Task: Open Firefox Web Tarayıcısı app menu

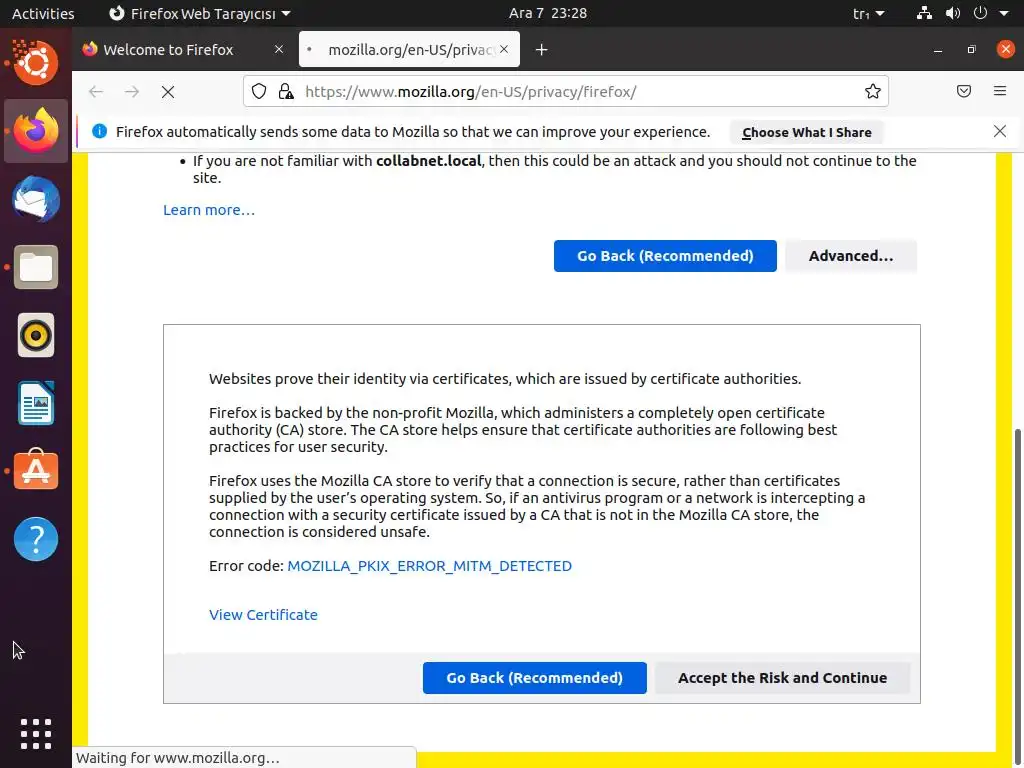Action: (199, 13)
